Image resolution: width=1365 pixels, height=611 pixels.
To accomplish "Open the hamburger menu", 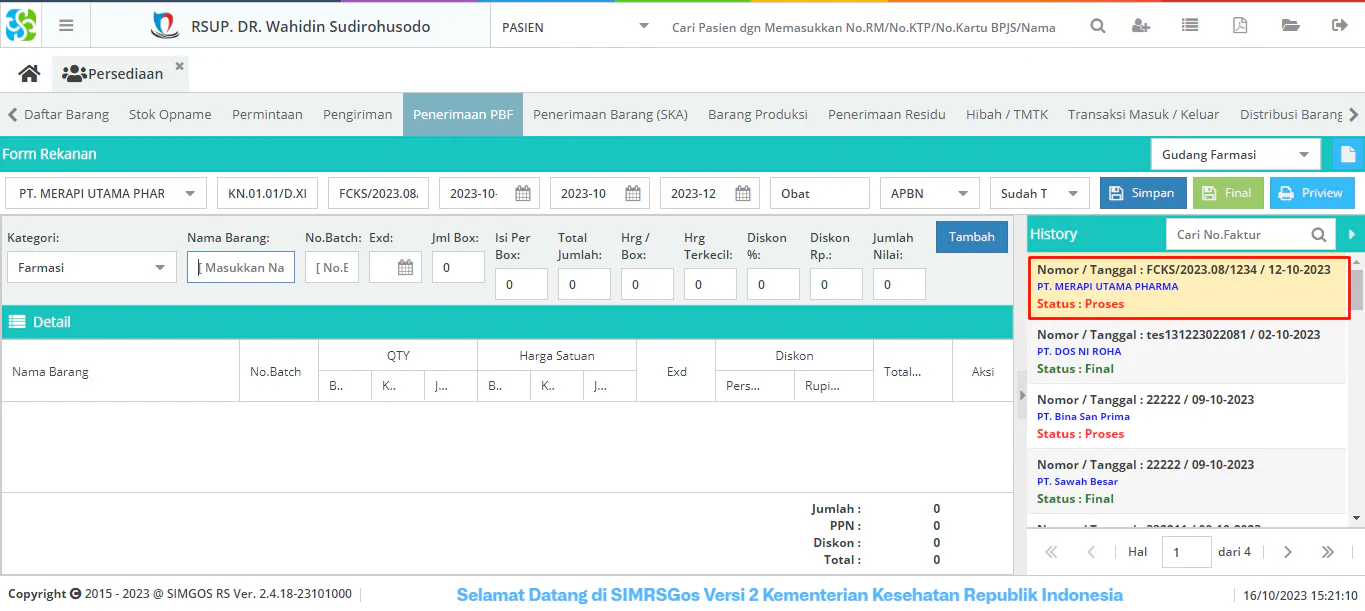I will (x=66, y=26).
